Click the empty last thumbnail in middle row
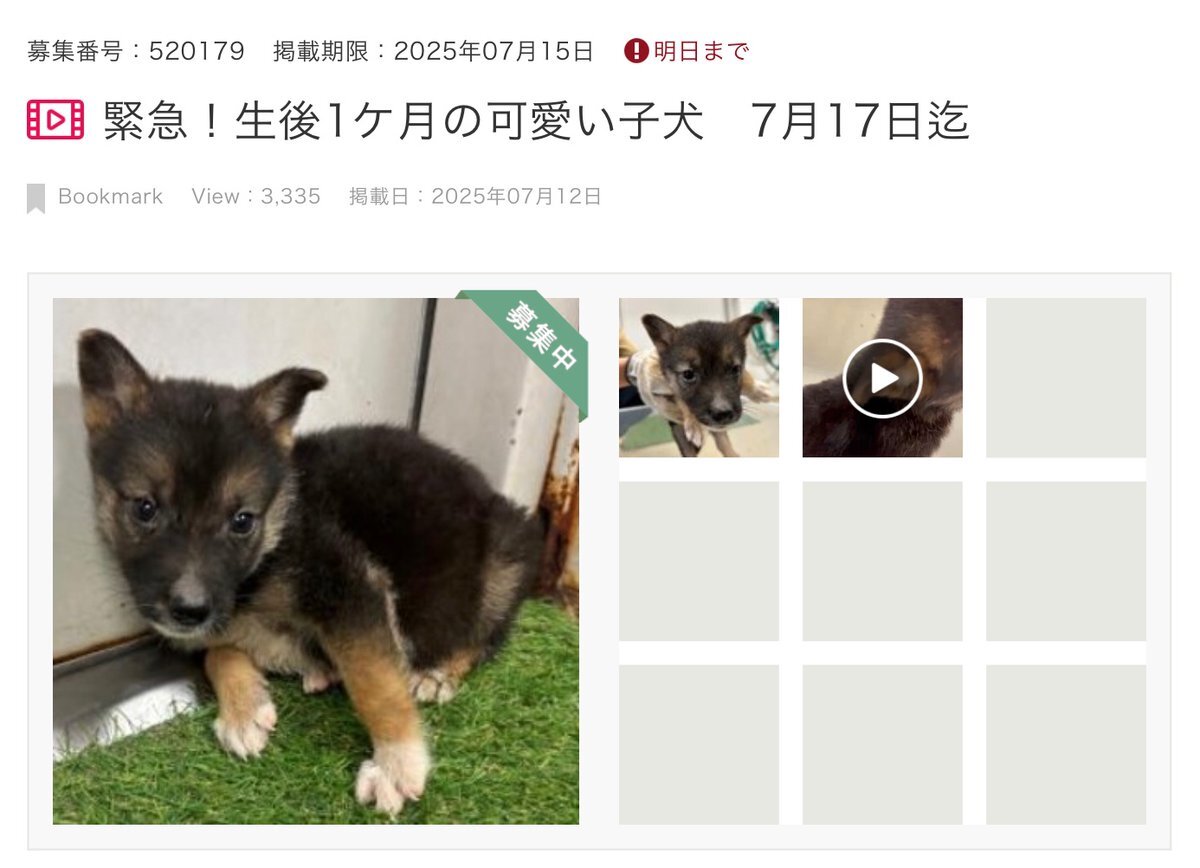Image resolution: width=1200 pixels, height=868 pixels. 1066,561
